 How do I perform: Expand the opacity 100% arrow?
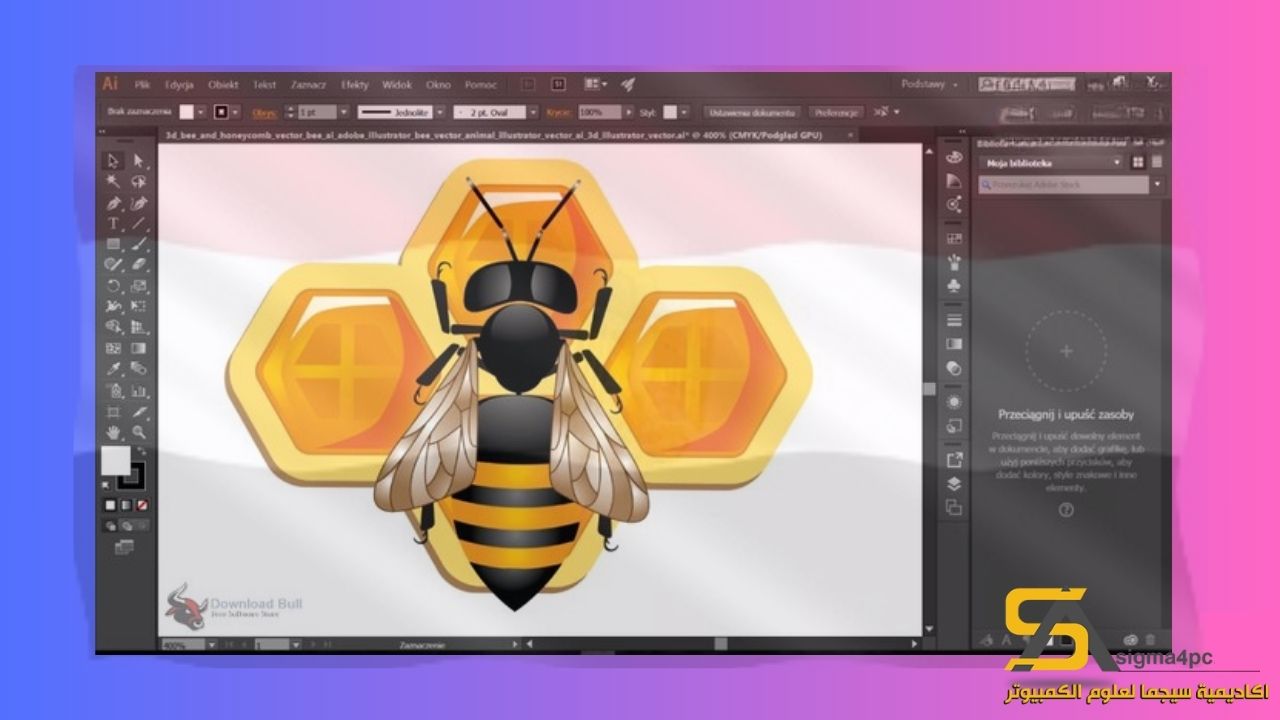pyautogui.click(x=629, y=112)
